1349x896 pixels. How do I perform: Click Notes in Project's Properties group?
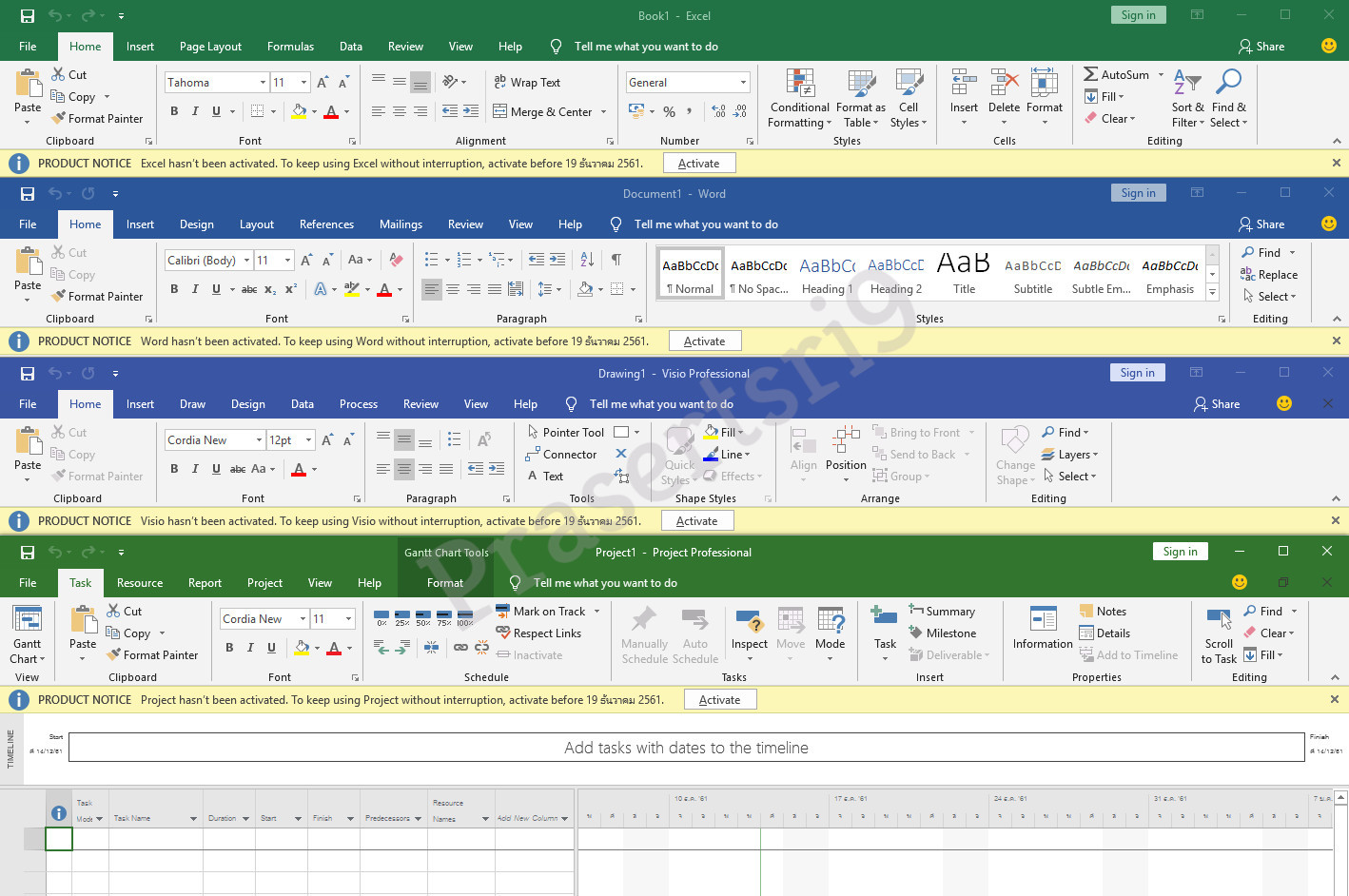(1103, 612)
